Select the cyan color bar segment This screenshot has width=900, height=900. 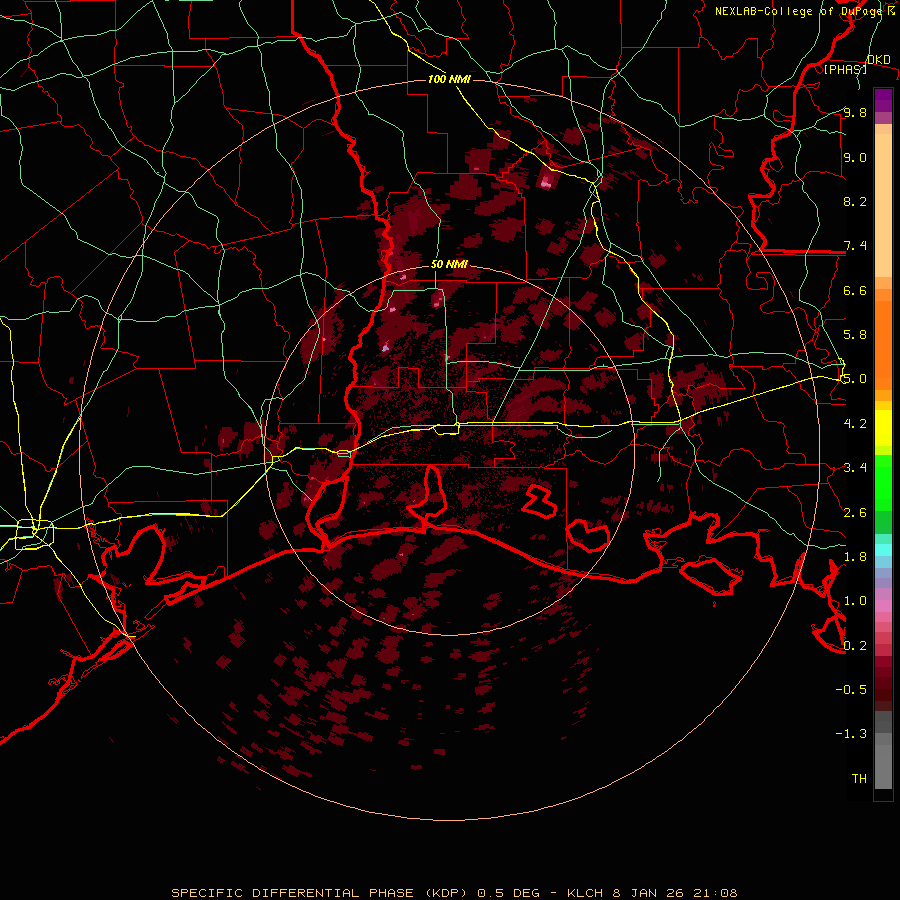(x=883, y=550)
